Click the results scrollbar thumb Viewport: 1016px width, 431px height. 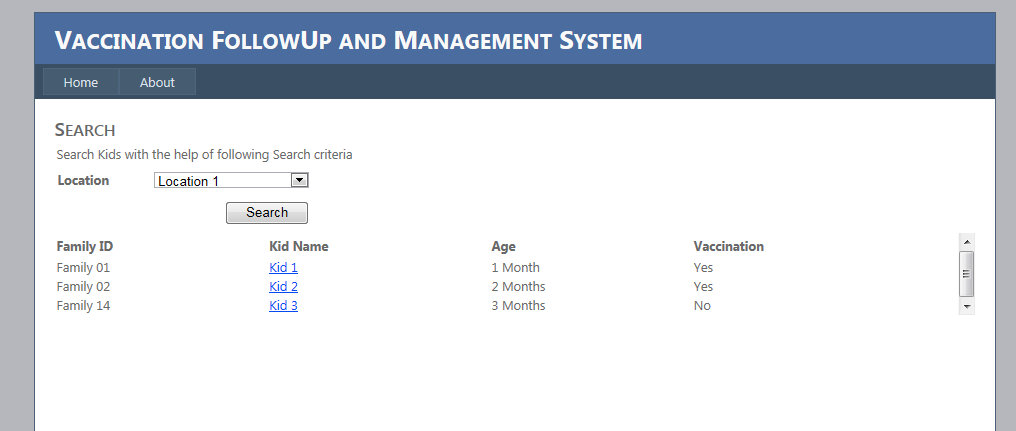point(967,274)
